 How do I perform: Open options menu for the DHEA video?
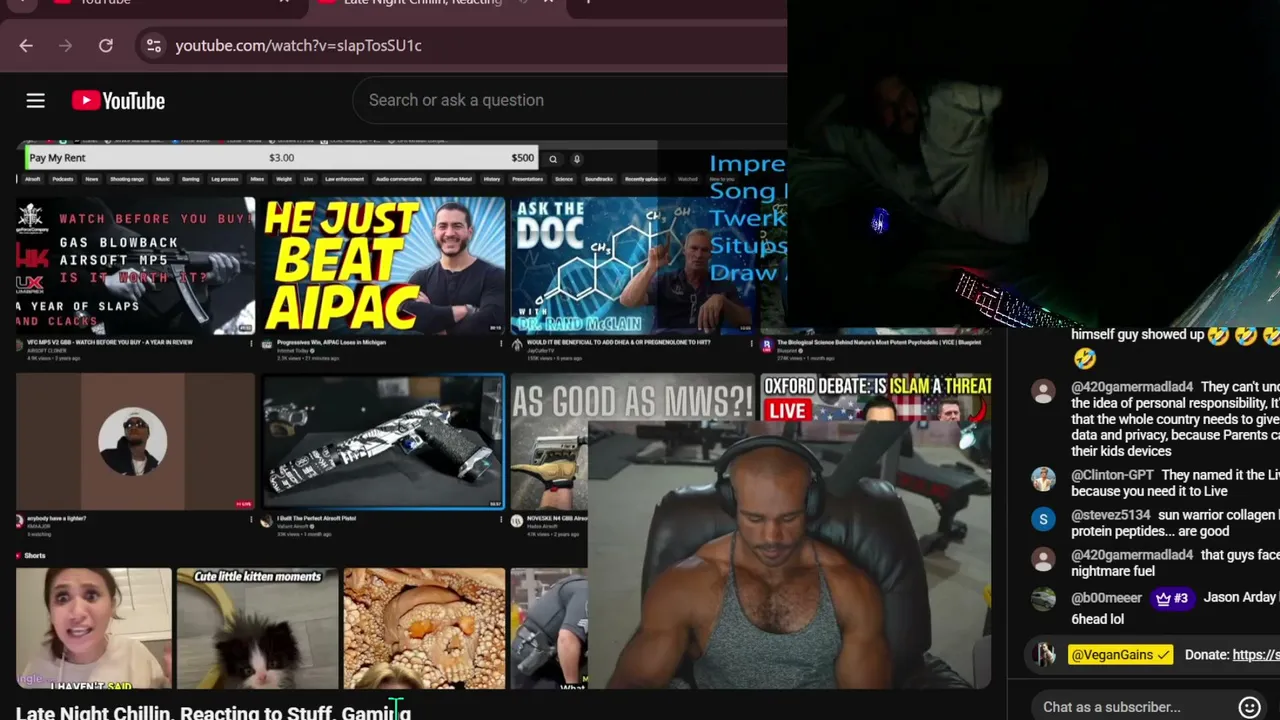tap(750, 343)
